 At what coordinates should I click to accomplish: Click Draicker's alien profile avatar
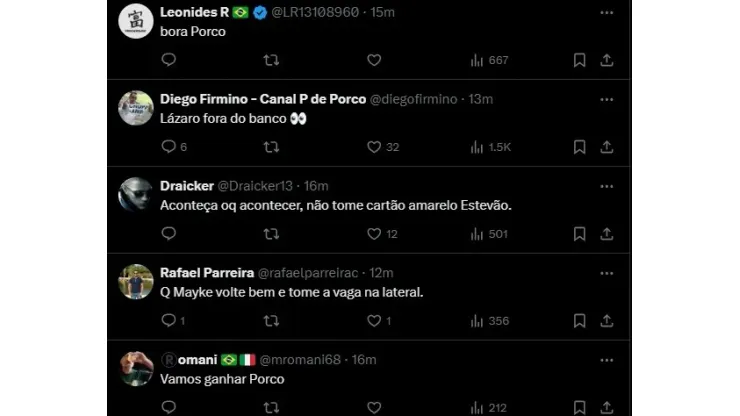[x=136, y=194]
